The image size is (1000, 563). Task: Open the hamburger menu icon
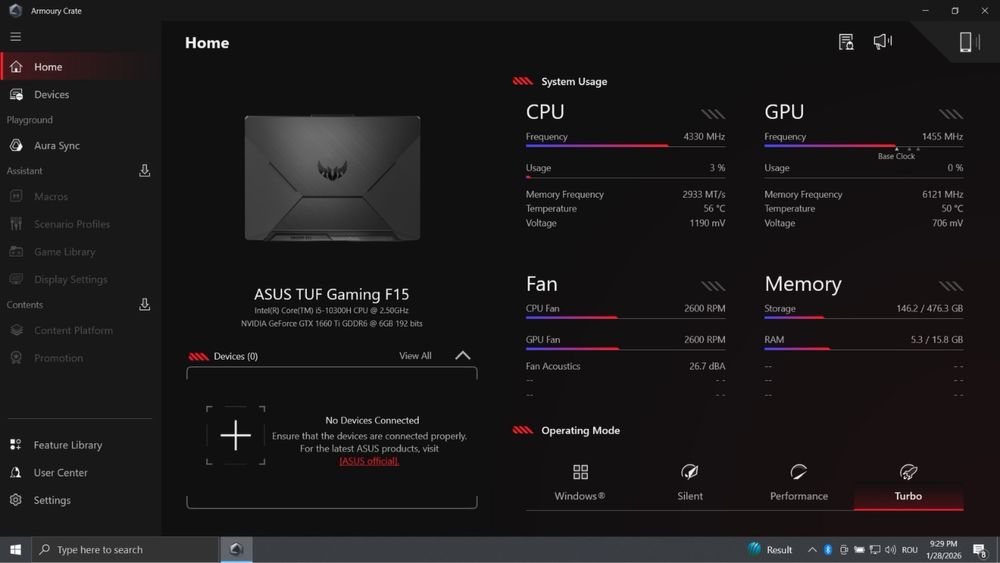pos(15,37)
